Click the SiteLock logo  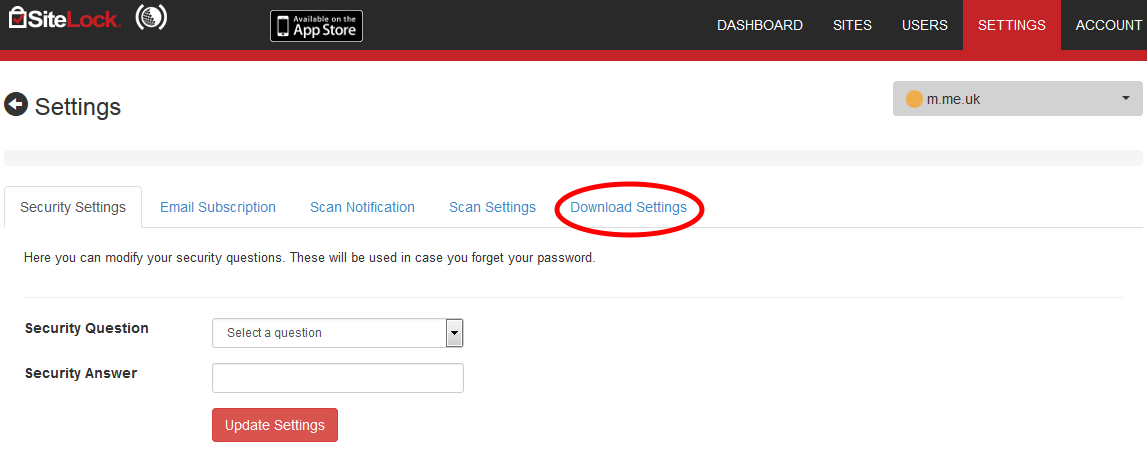click(x=63, y=18)
